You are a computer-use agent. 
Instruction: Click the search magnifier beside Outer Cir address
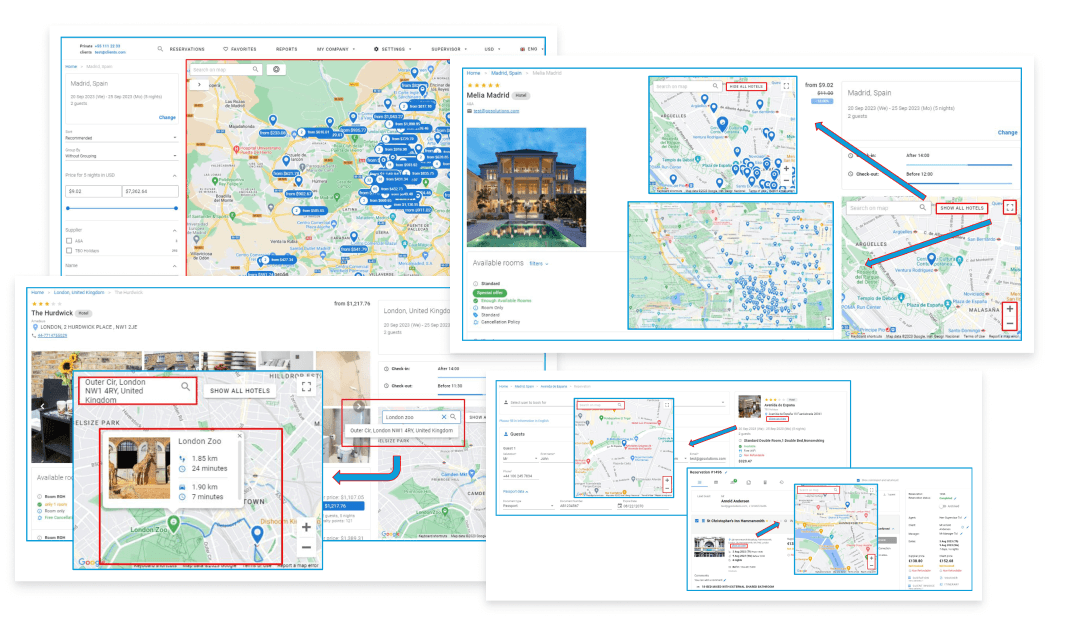186,386
